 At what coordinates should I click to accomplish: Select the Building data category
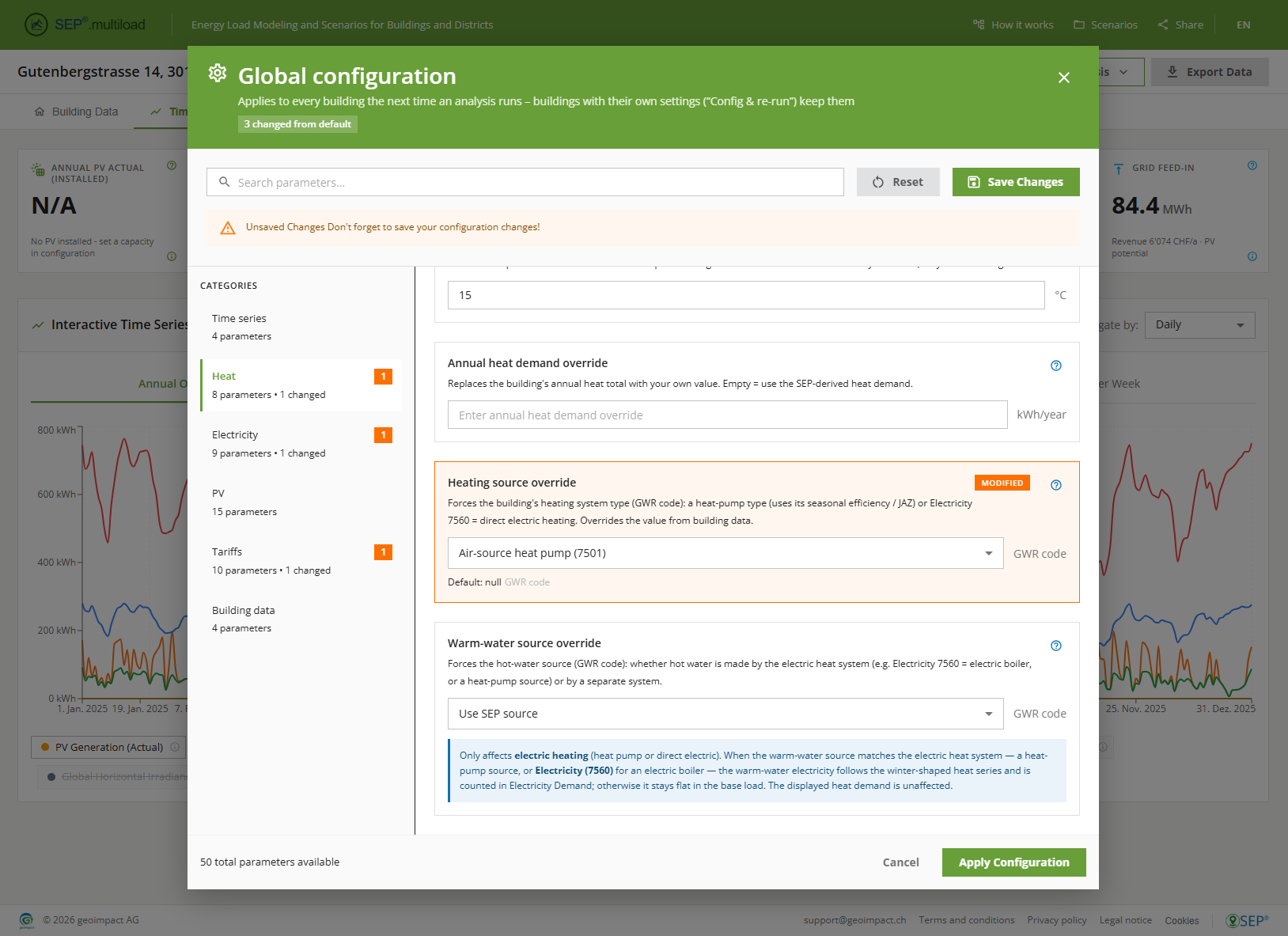click(301, 619)
